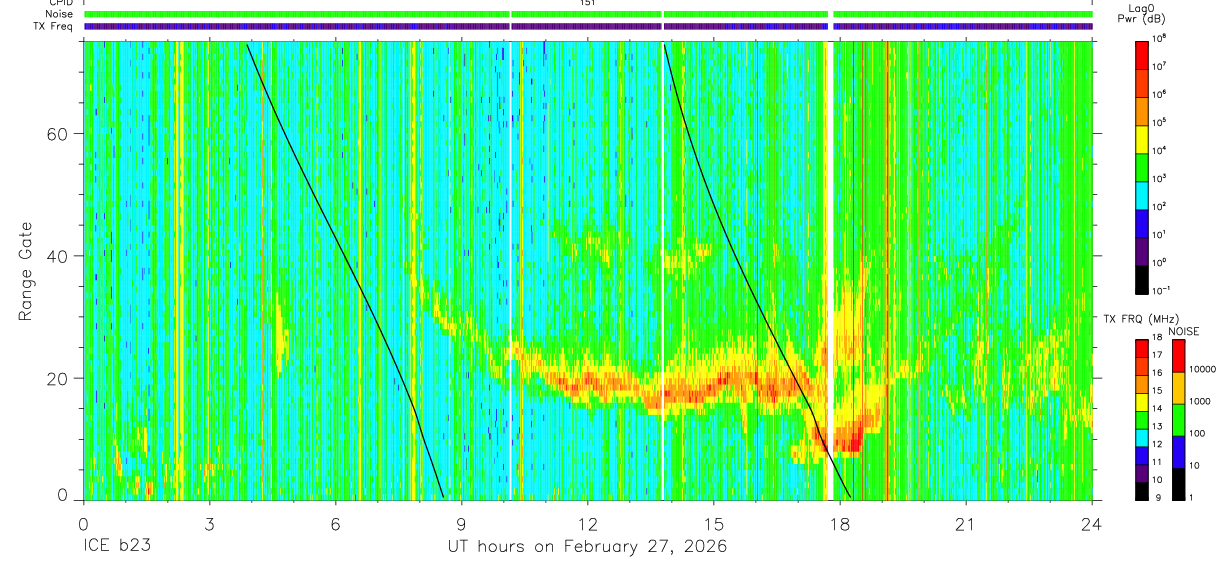1228x567 pixels.
Task: Click the 'Range Gate' y-axis title
Action: [25, 272]
